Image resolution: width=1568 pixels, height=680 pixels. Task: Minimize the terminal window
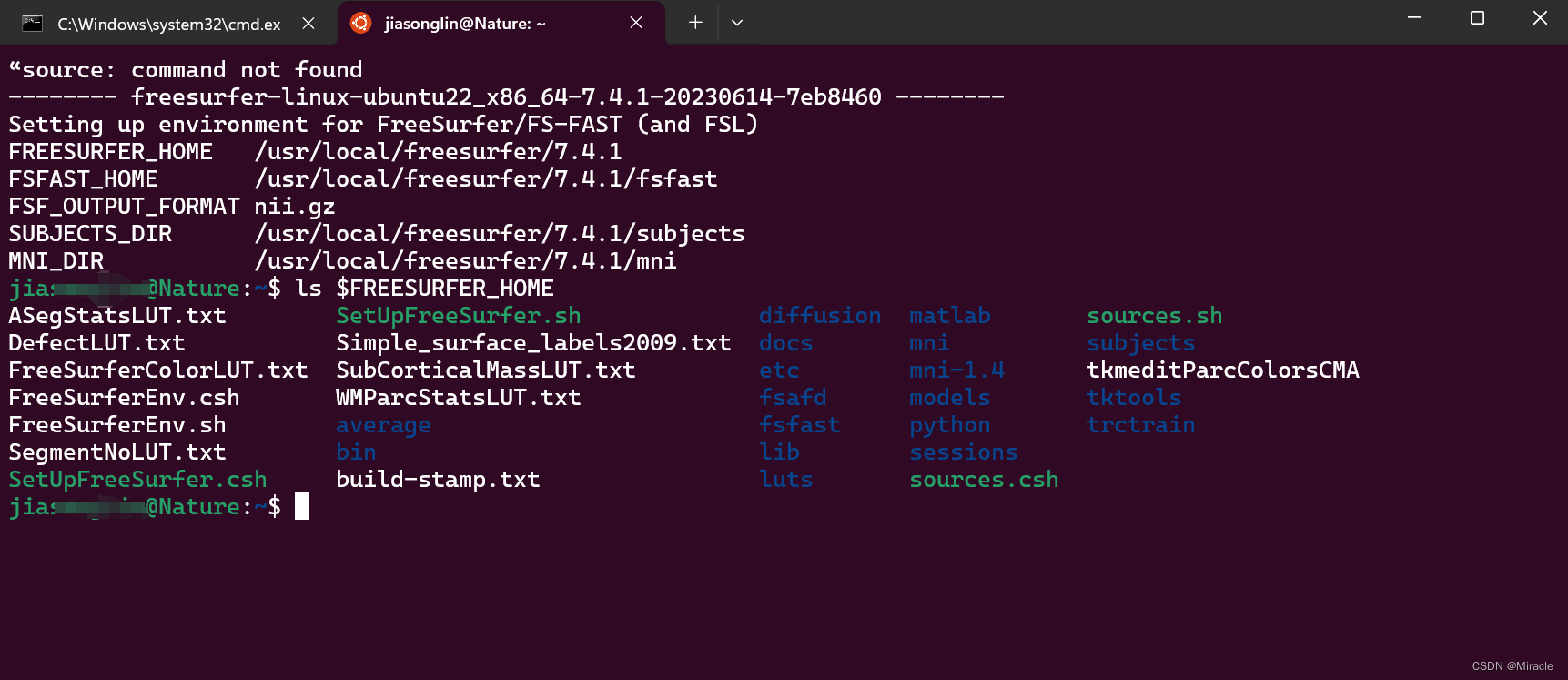[x=1413, y=17]
